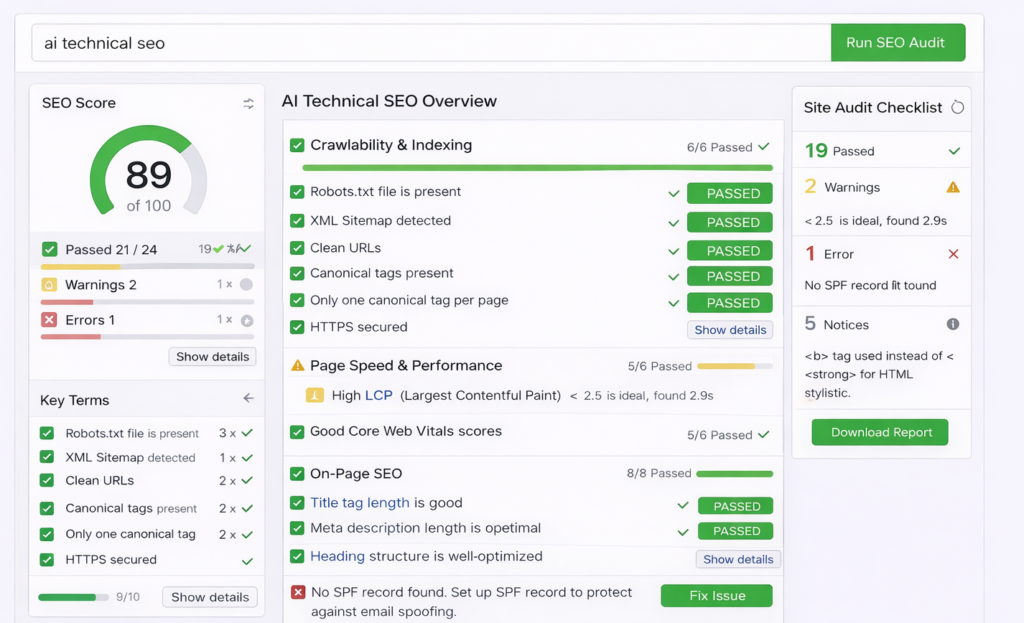
Task: Click the info icon next to Notices
Action: [952, 324]
